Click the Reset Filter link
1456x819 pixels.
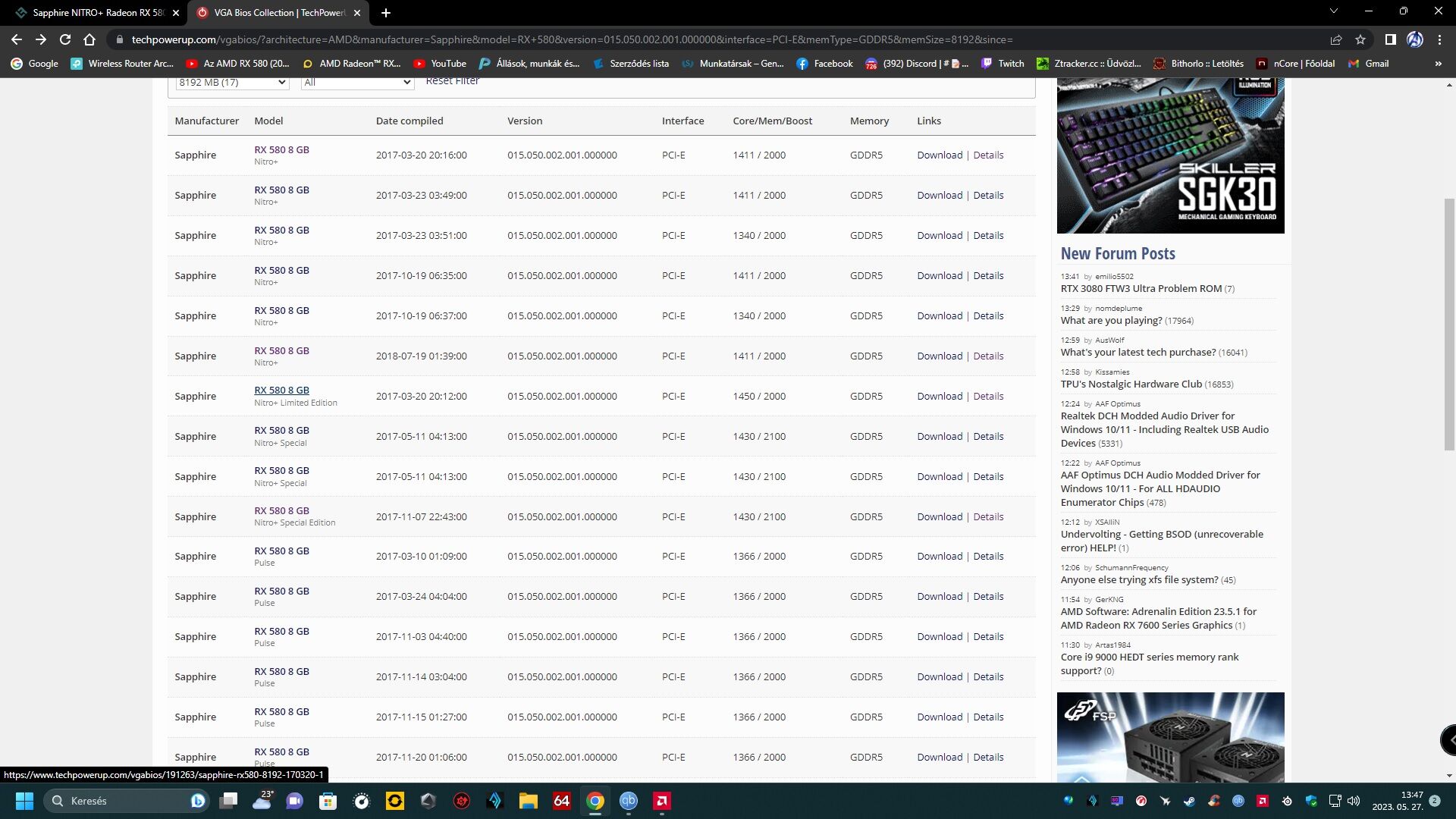pos(452,81)
